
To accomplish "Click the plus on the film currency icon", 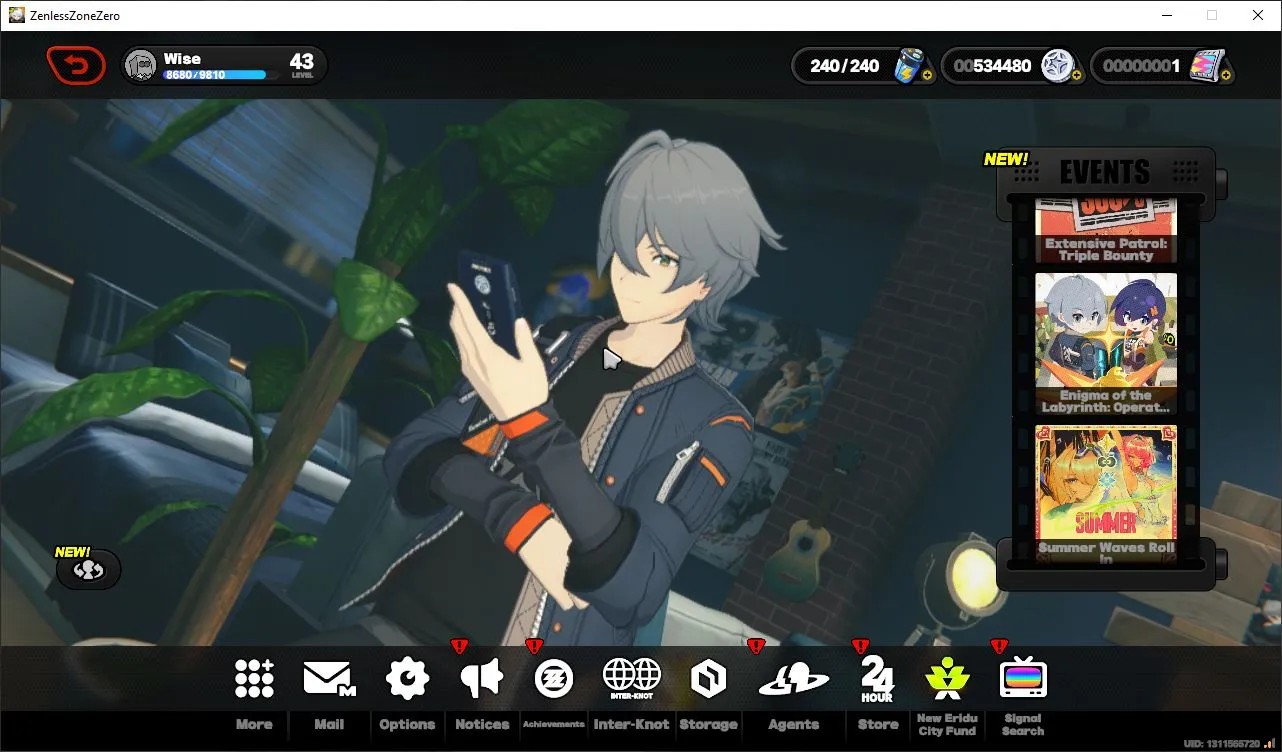I will click(1226, 75).
